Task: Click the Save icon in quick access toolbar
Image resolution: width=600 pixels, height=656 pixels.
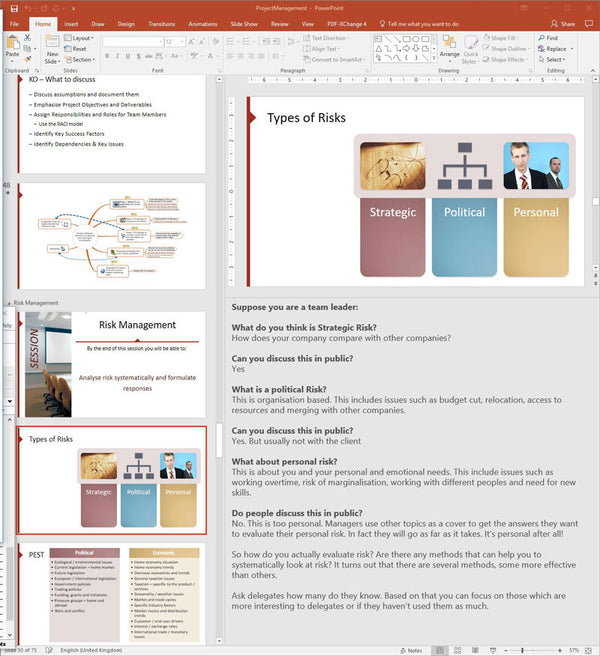Action: (14, 8)
